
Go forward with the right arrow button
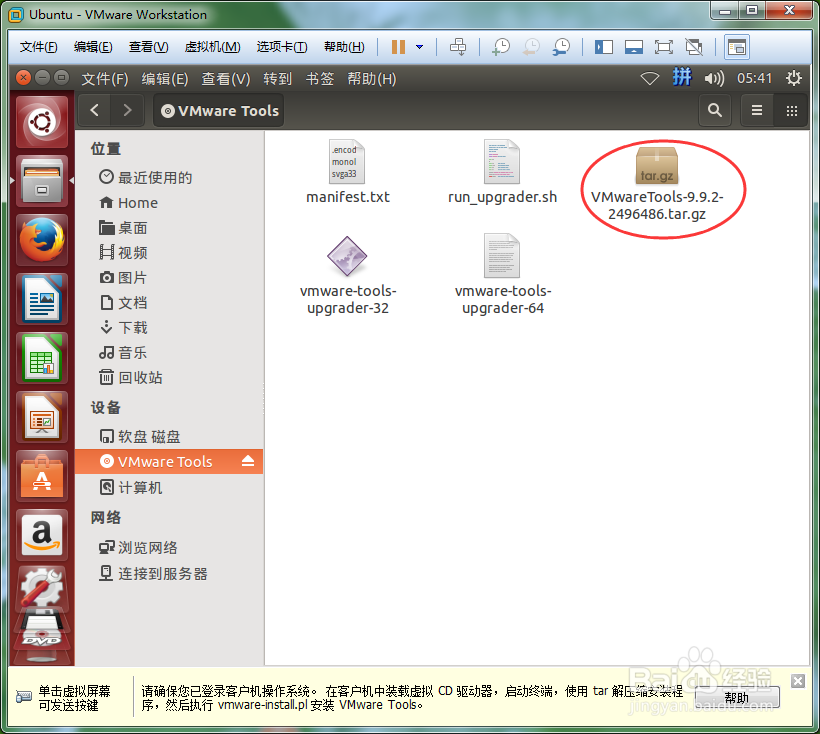[127, 110]
